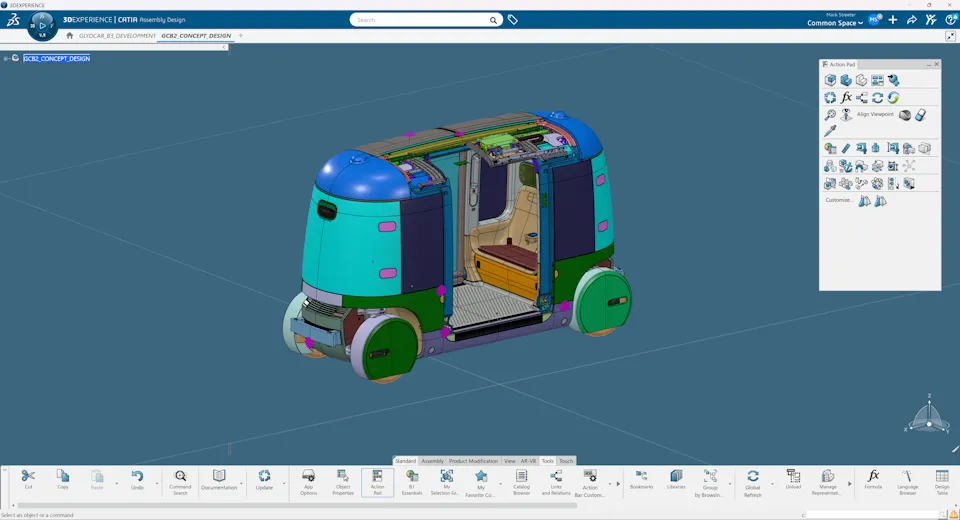This screenshot has height=520, width=960.
Task: Click Align Viewpoint in Action Pad
Action: coord(875,114)
